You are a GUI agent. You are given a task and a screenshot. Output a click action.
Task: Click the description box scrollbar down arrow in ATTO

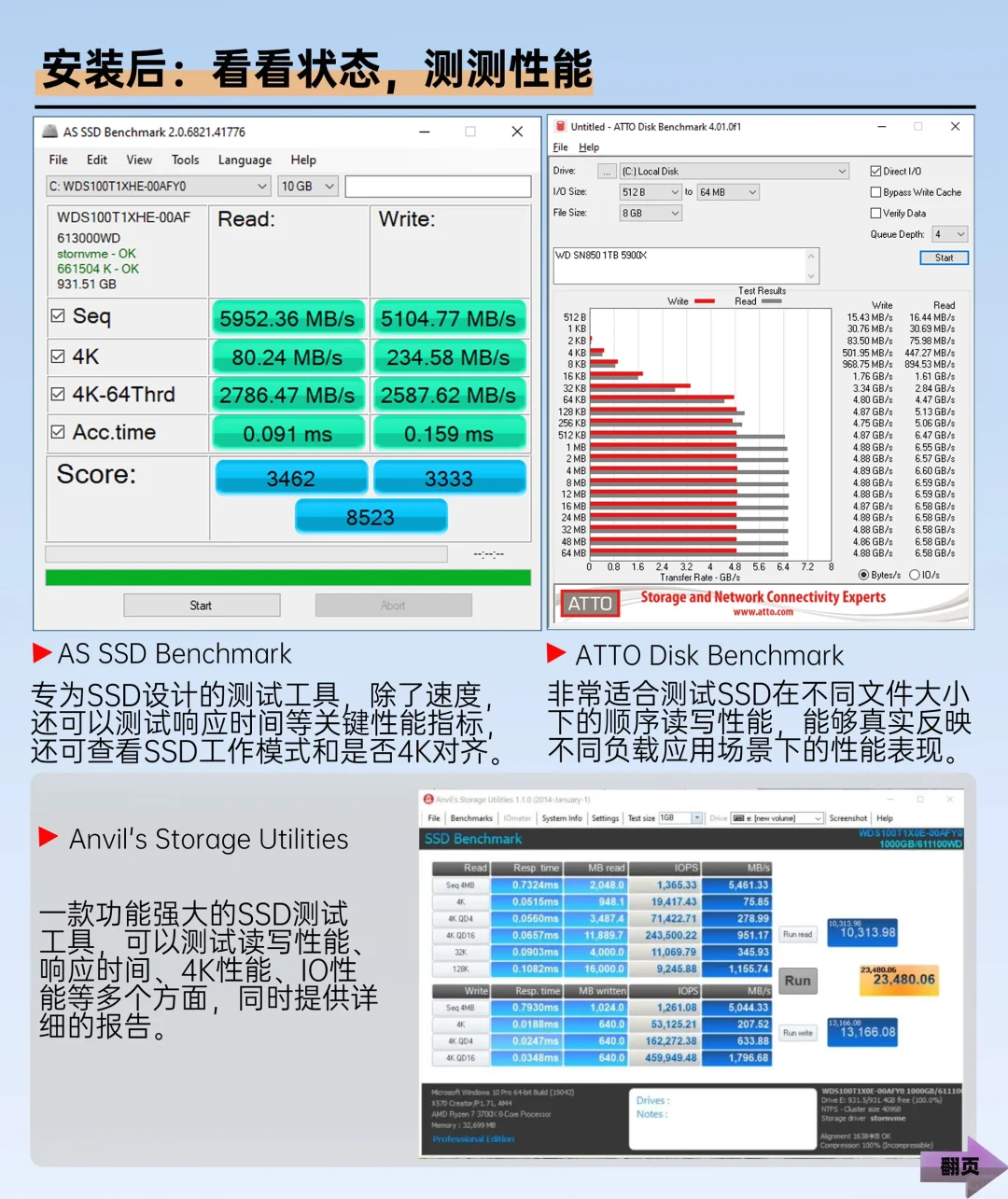point(811,276)
